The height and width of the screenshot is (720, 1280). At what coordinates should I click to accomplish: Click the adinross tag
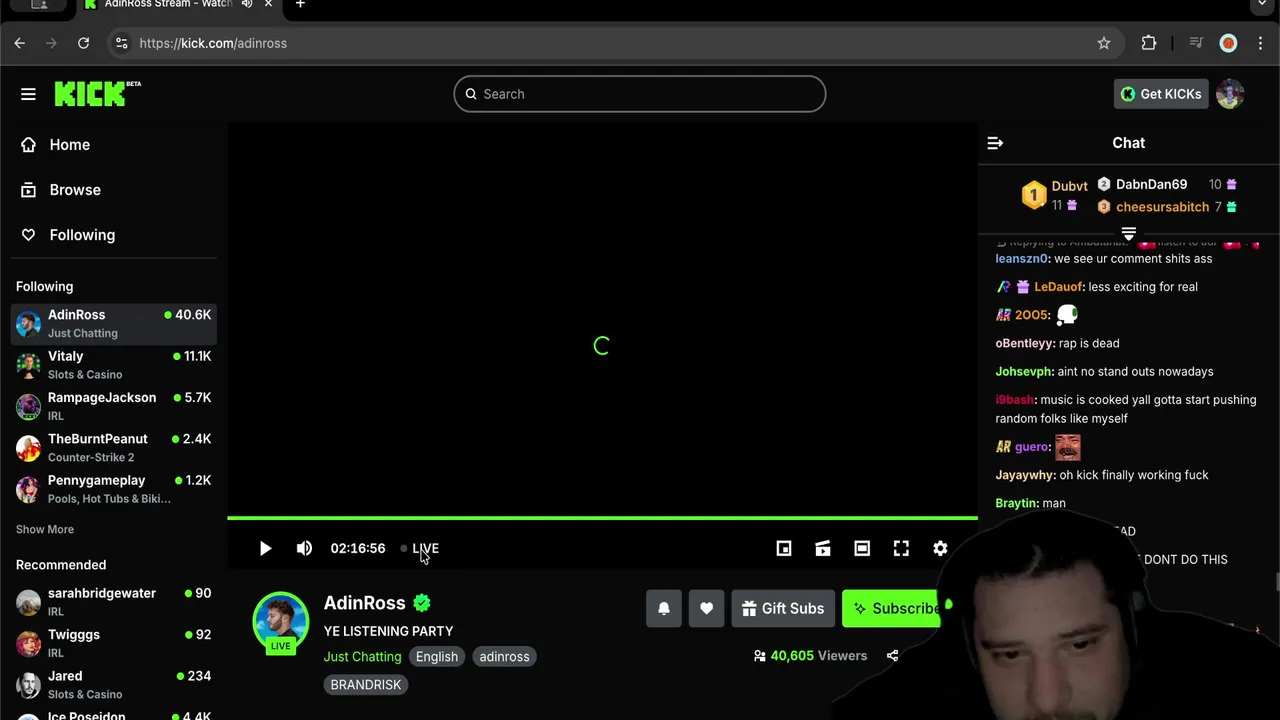pos(504,657)
